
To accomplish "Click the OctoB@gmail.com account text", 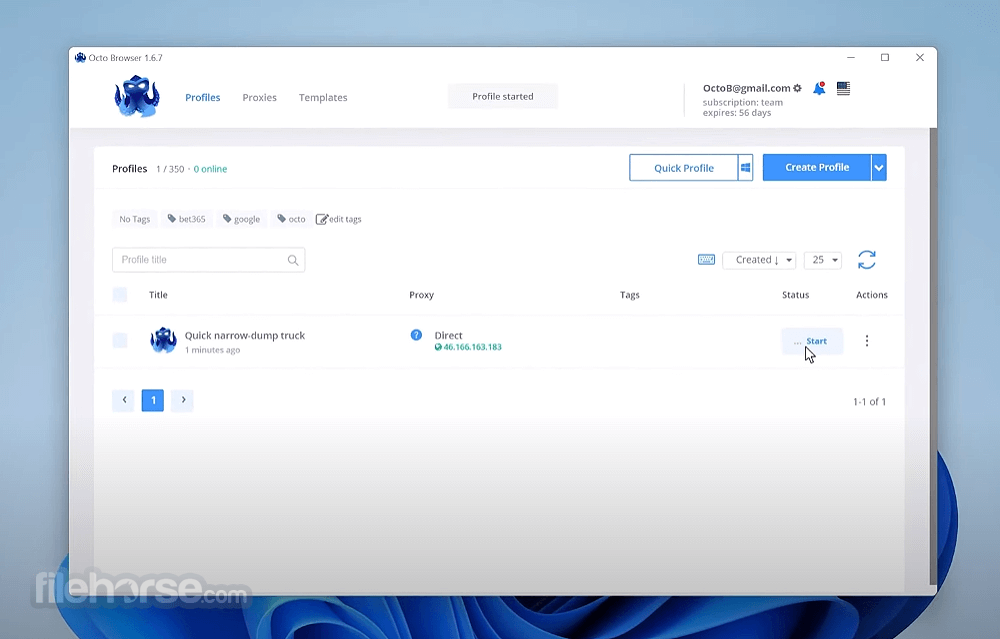I will pyautogui.click(x=746, y=88).
